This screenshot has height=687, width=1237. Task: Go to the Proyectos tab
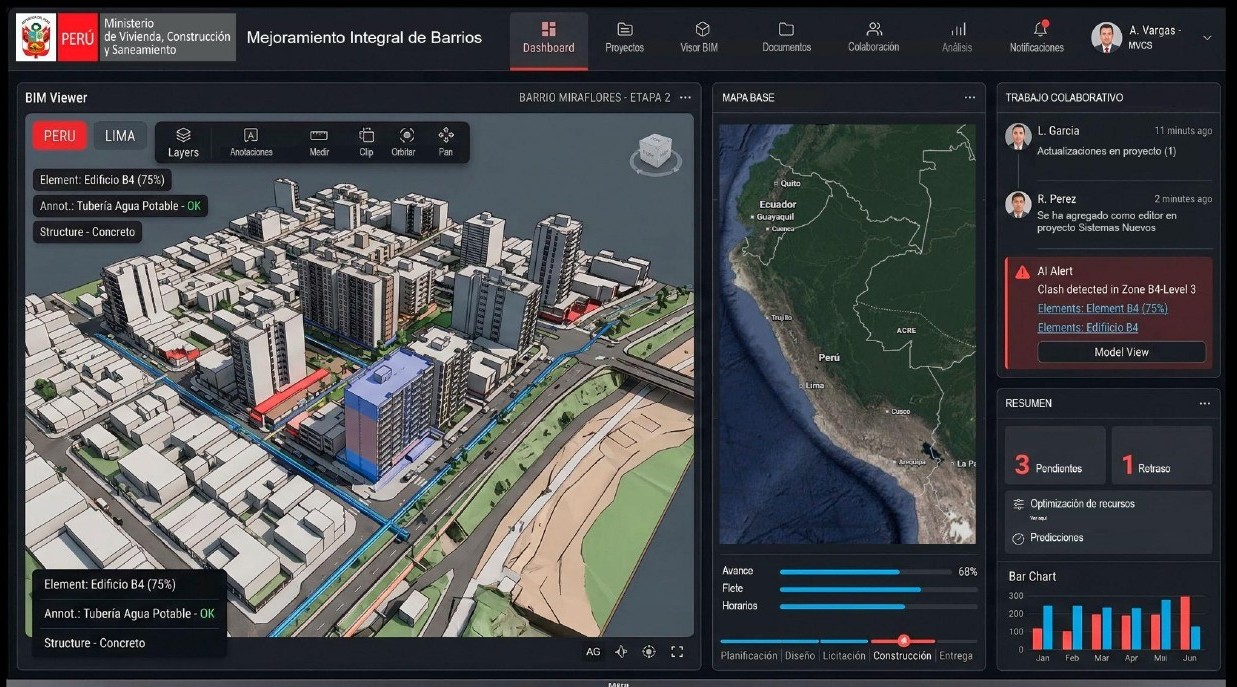(x=625, y=38)
